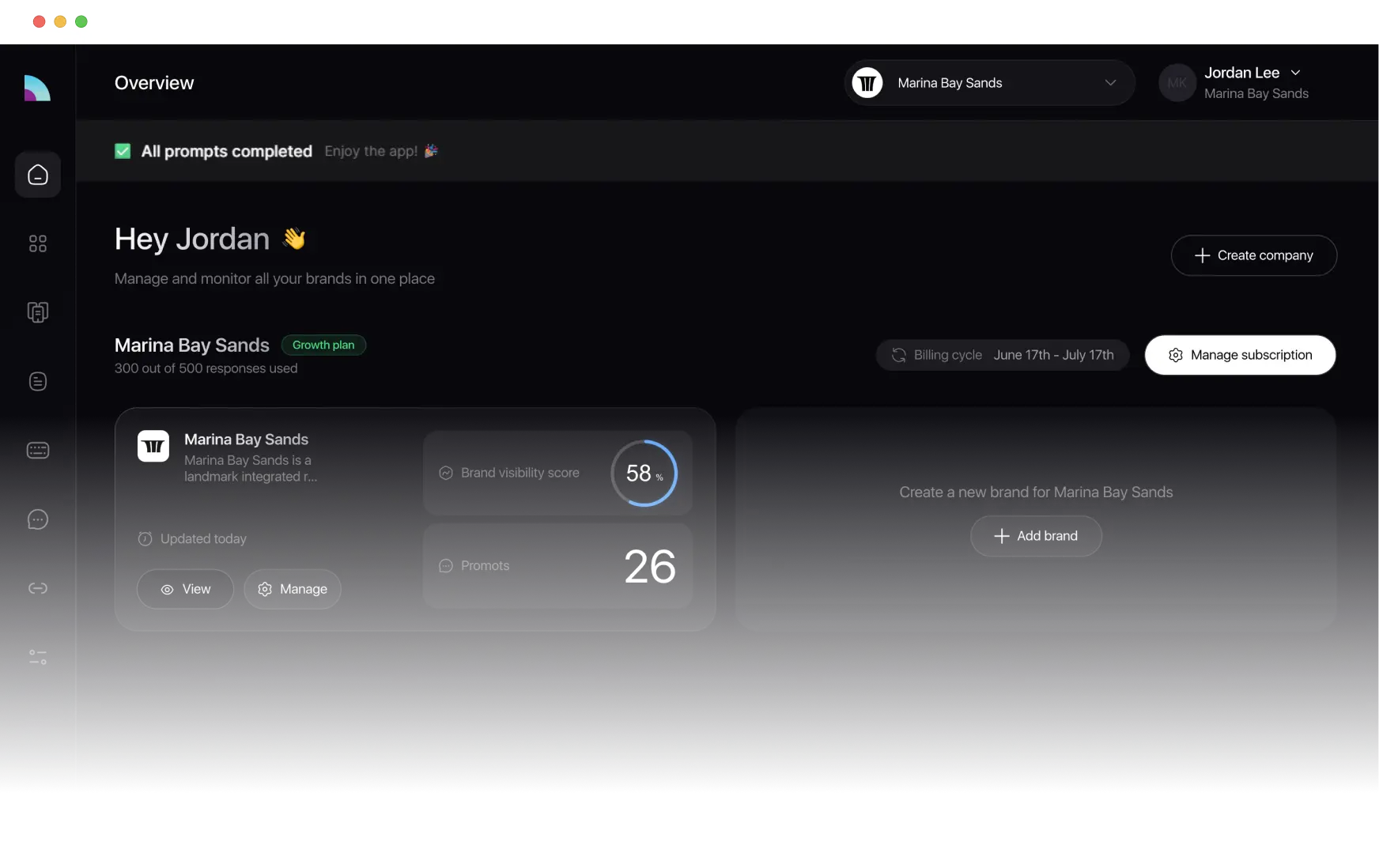
Task: Open the four-squares dashboard sidebar icon
Action: [x=38, y=243]
